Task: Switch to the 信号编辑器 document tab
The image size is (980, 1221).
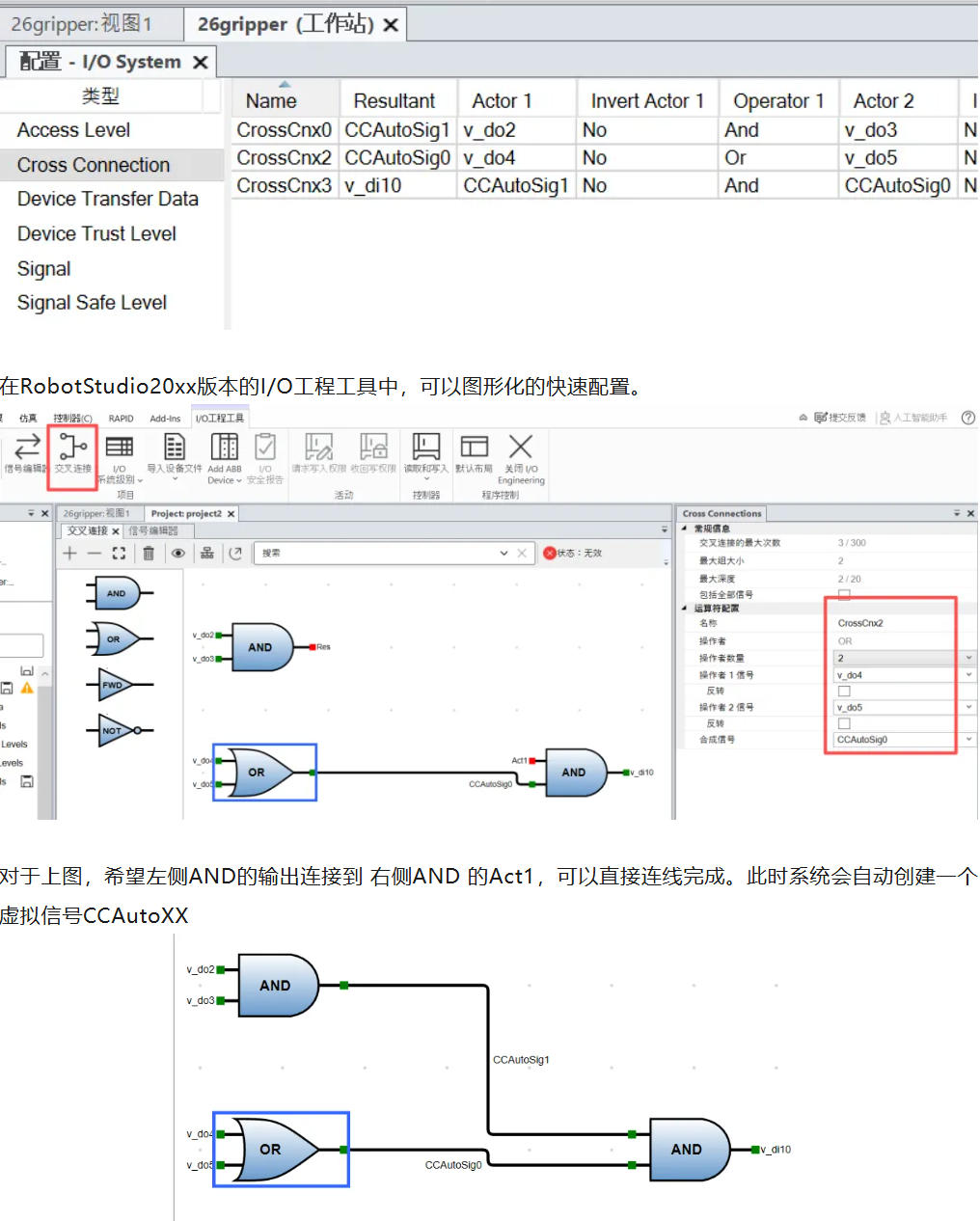Action: 153,530
